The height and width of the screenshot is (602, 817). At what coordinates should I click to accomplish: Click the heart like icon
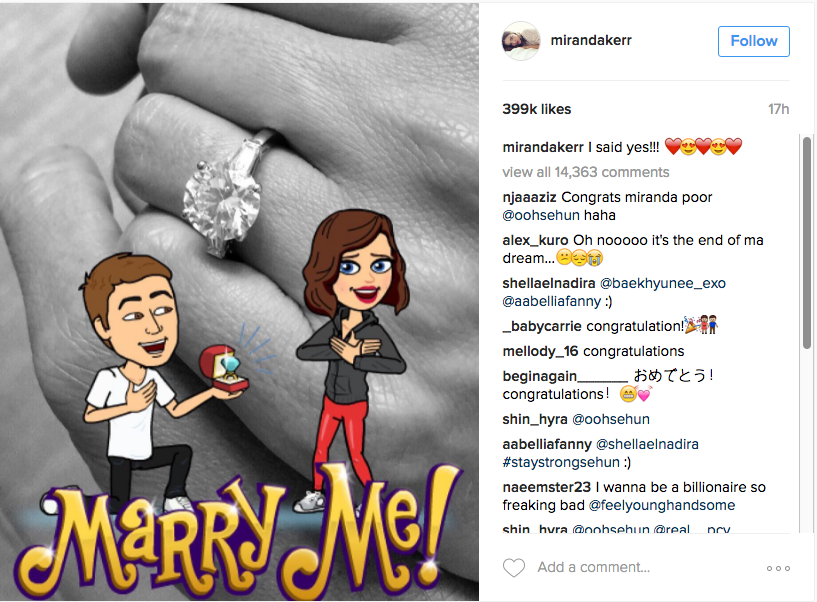[514, 568]
